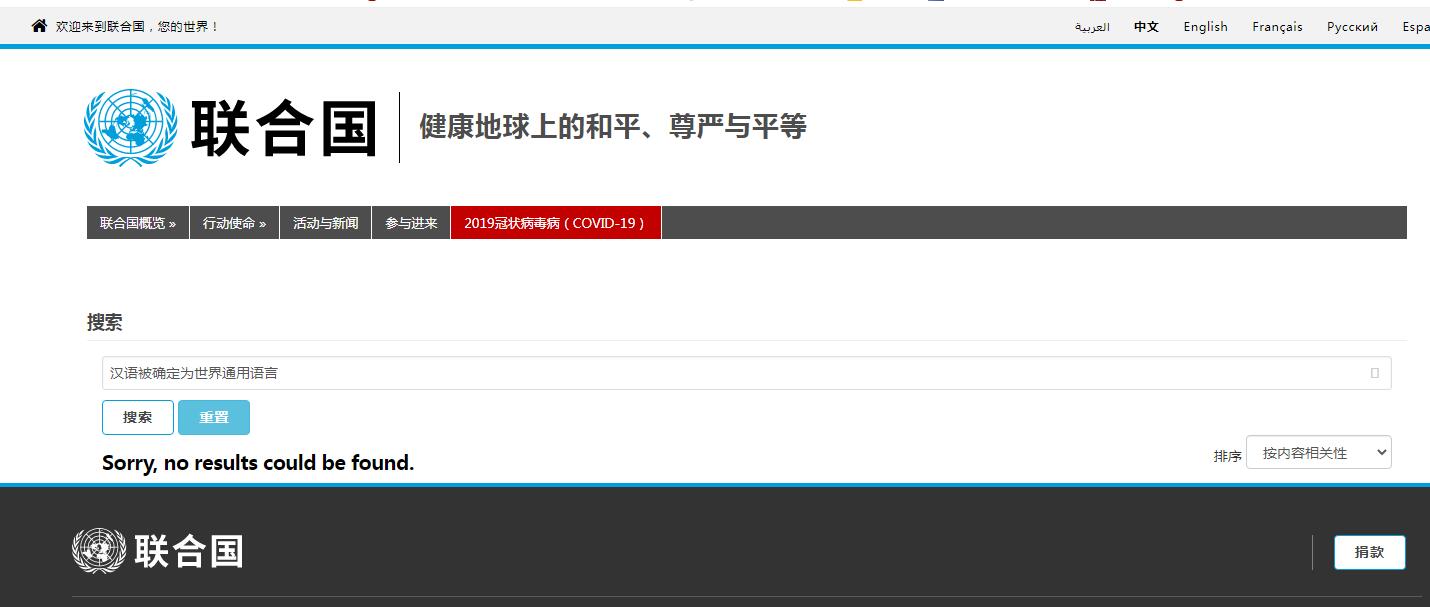Click the home icon in top bar

tap(39, 26)
